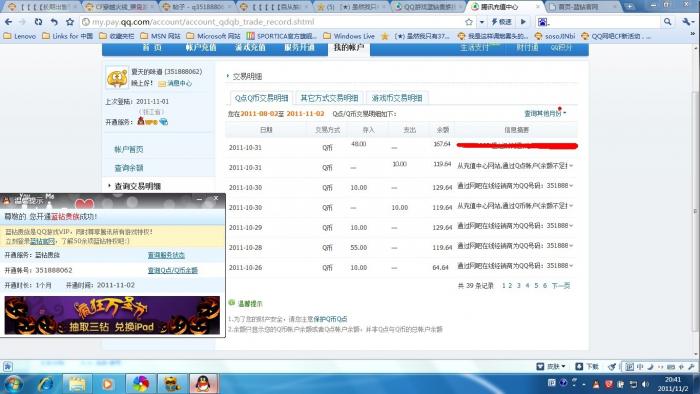Click the browser search input box
Viewport: 700px width, 394px height.
click(x=605, y=22)
